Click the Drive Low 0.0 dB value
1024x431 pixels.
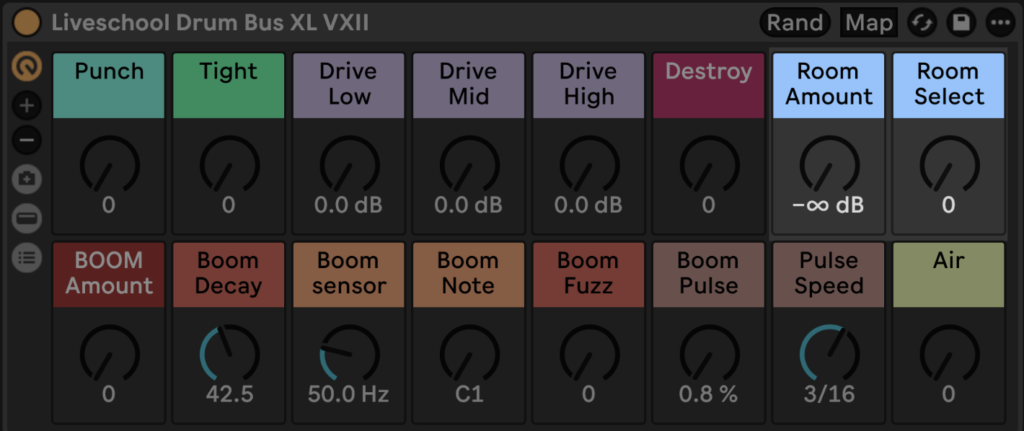[349, 206]
